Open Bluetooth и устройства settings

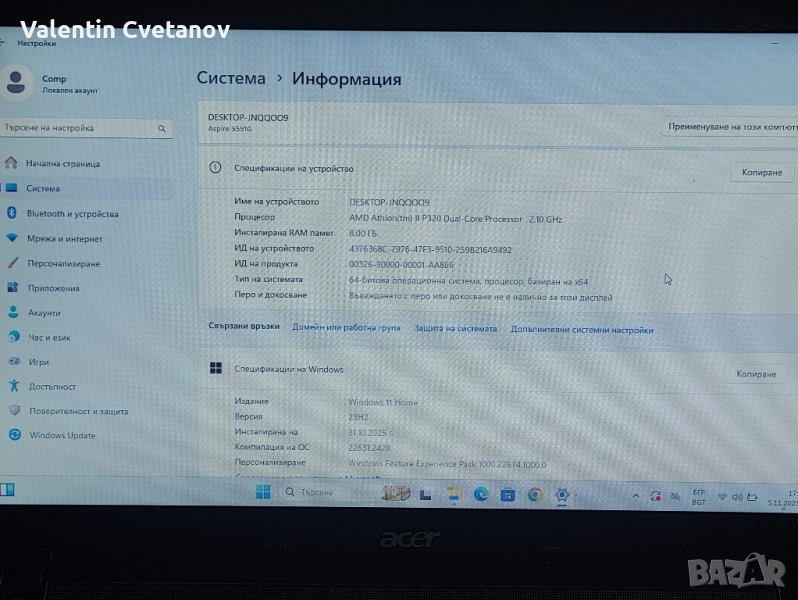(x=71, y=214)
